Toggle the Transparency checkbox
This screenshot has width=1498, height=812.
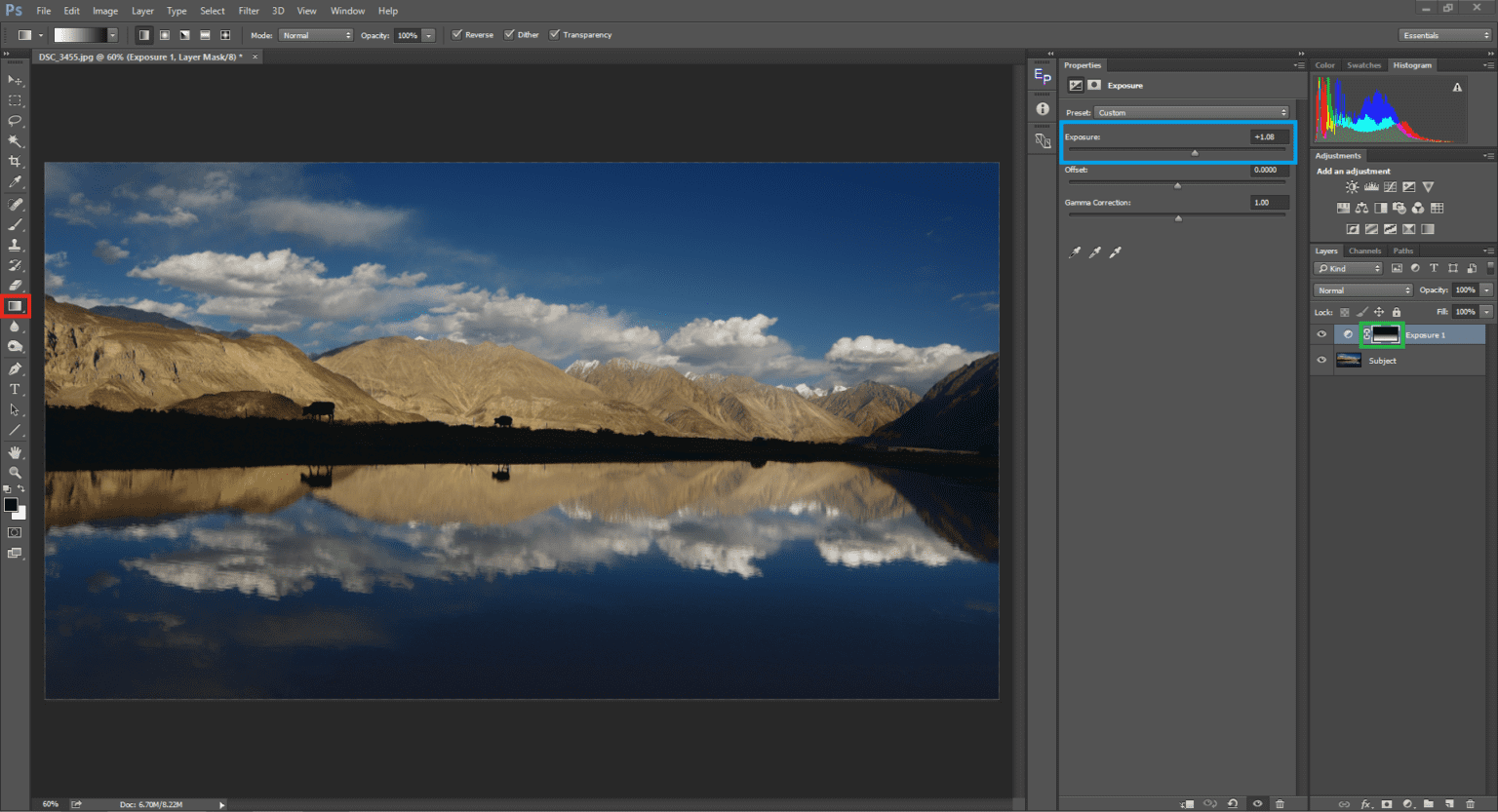[x=554, y=34]
